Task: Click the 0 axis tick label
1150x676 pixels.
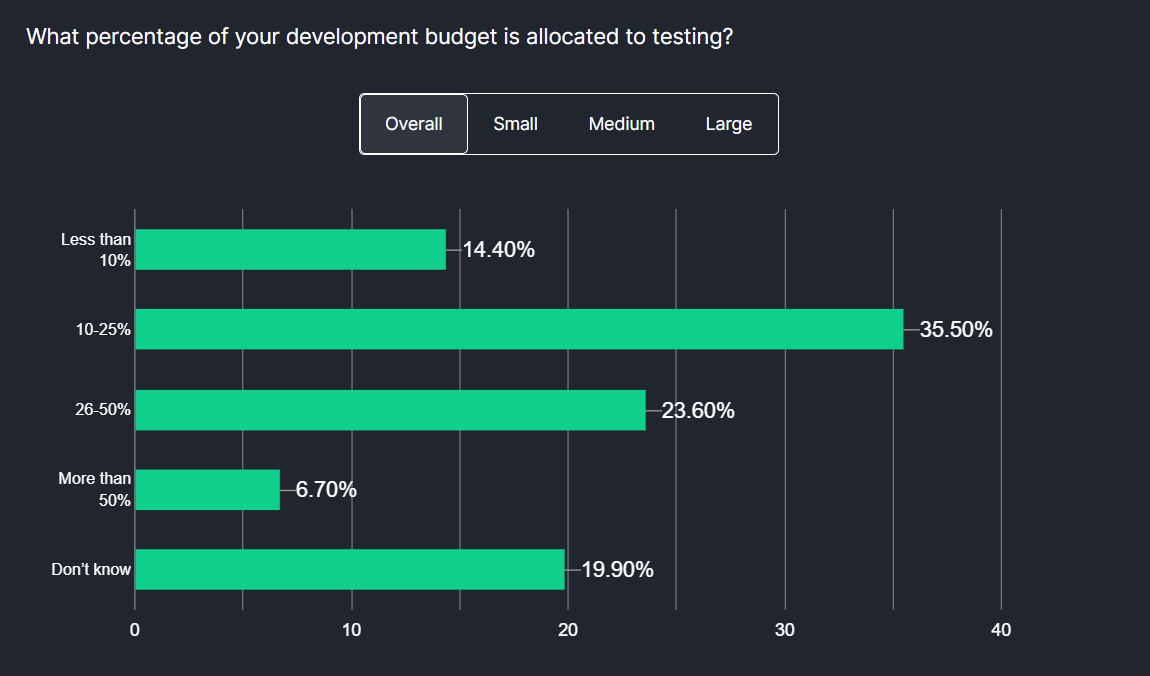Action: 134,630
